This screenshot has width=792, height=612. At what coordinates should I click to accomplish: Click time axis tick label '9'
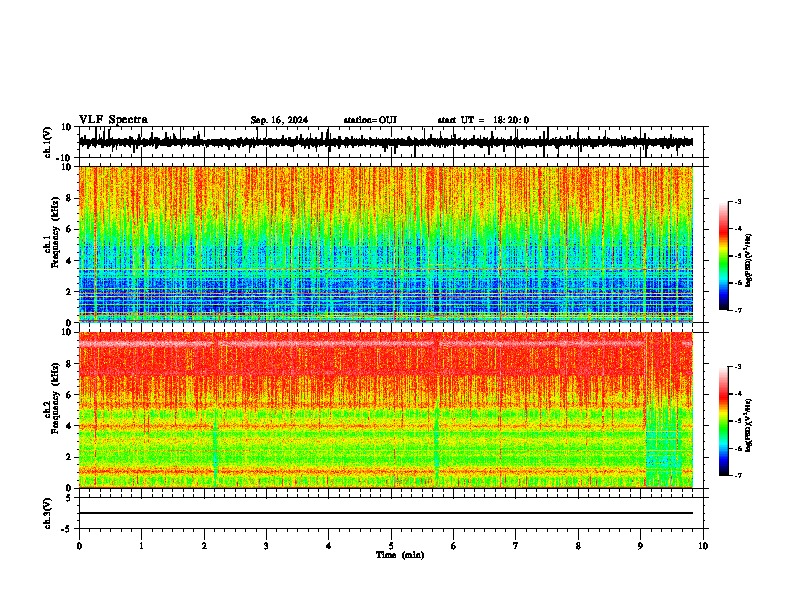640,546
